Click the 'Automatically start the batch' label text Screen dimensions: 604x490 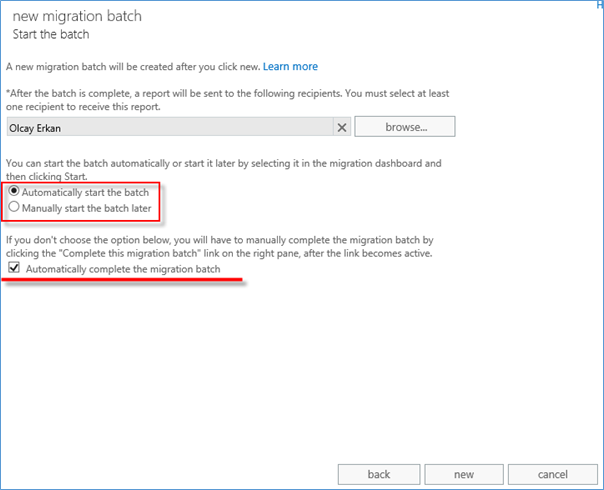(x=85, y=192)
